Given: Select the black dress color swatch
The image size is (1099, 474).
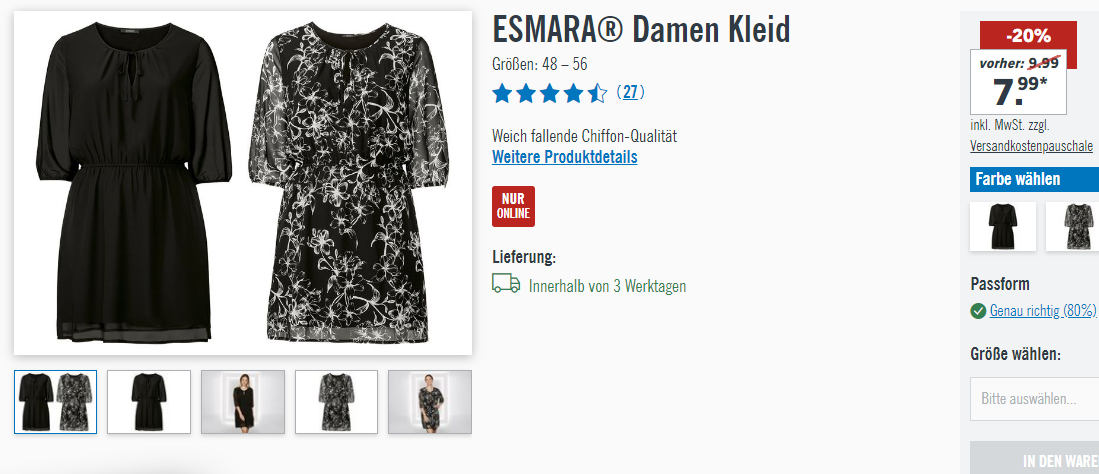Looking at the screenshot, I should (x=1003, y=226).
